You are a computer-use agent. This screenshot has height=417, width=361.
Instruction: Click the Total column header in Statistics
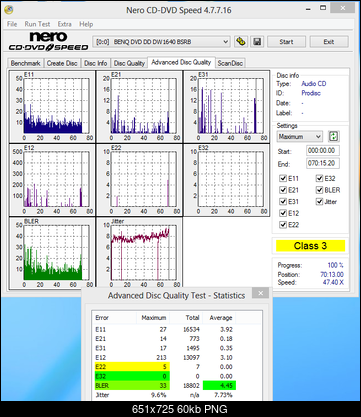click(x=186, y=318)
